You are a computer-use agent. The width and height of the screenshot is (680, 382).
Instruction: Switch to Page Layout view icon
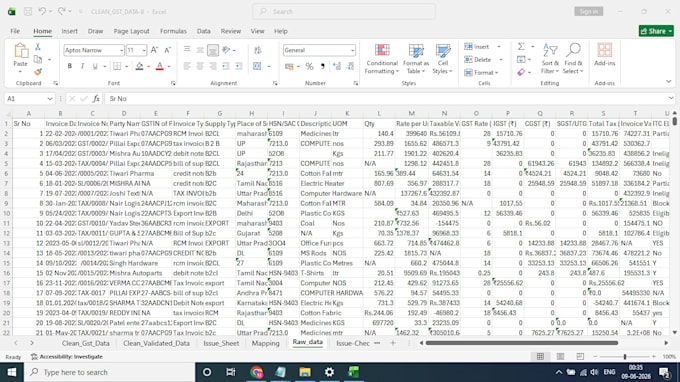click(x=560, y=356)
